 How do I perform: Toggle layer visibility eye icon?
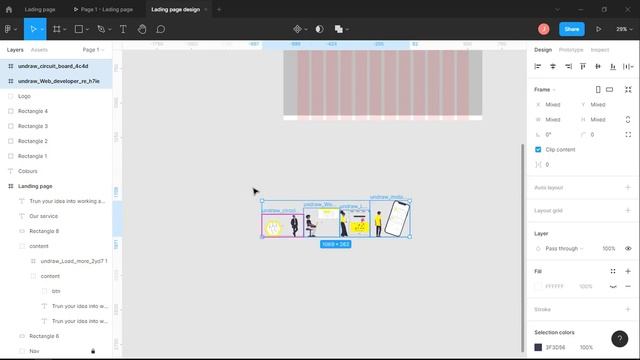[x=628, y=249]
